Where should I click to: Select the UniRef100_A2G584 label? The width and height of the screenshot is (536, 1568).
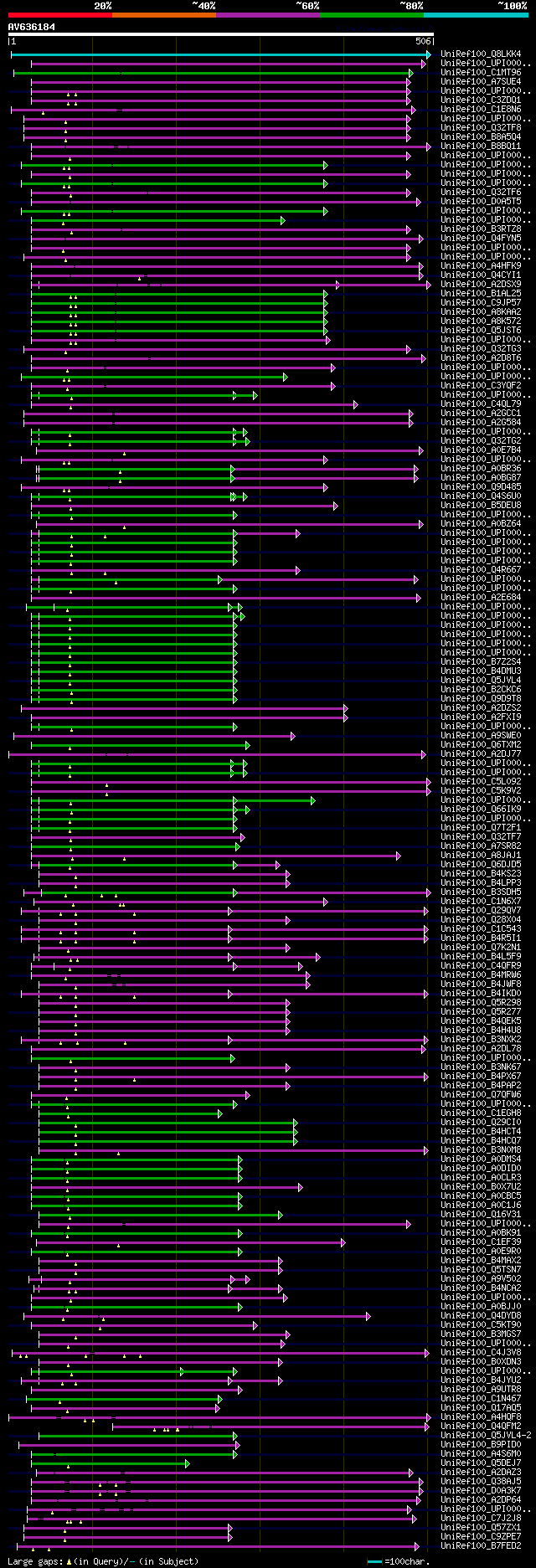(x=481, y=423)
